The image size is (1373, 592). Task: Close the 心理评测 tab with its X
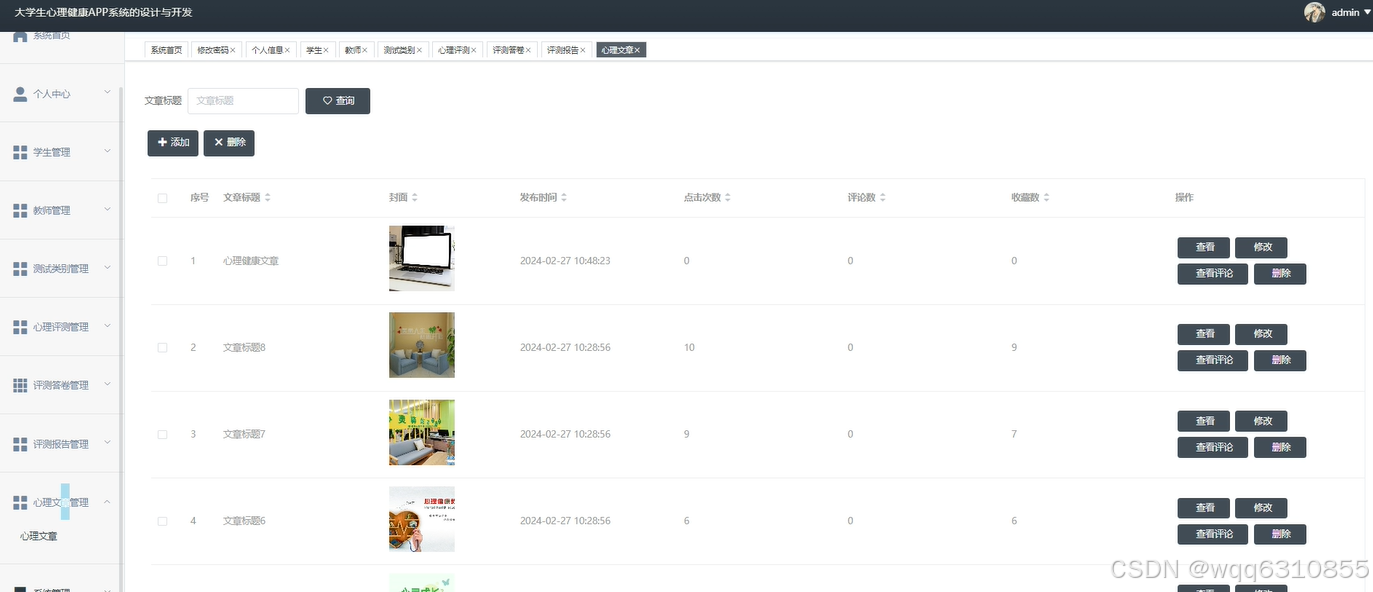click(x=474, y=50)
